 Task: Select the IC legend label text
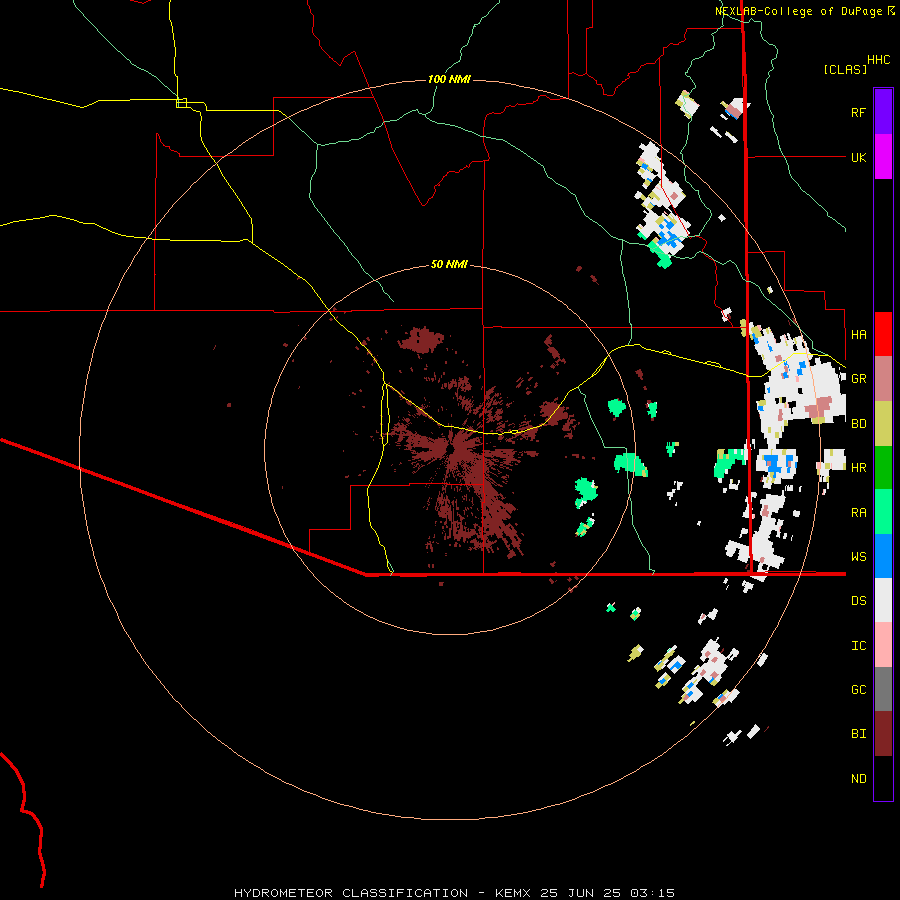click(x=858, y=645)
